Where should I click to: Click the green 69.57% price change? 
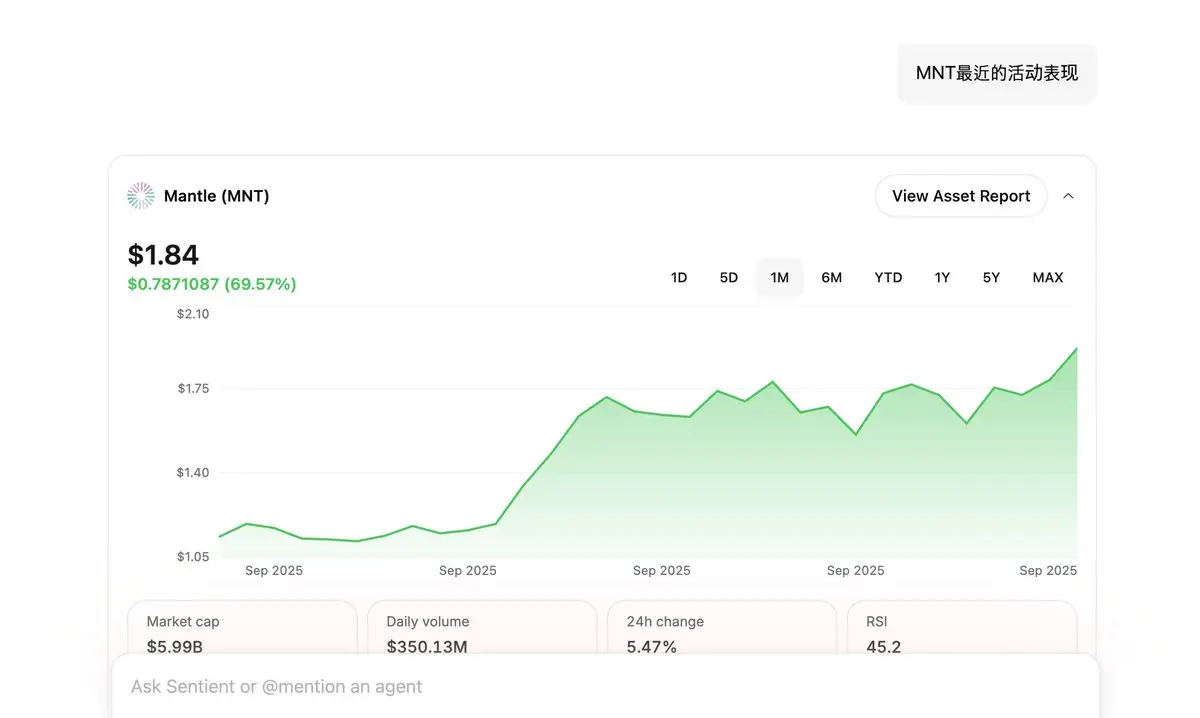[212, 285]
